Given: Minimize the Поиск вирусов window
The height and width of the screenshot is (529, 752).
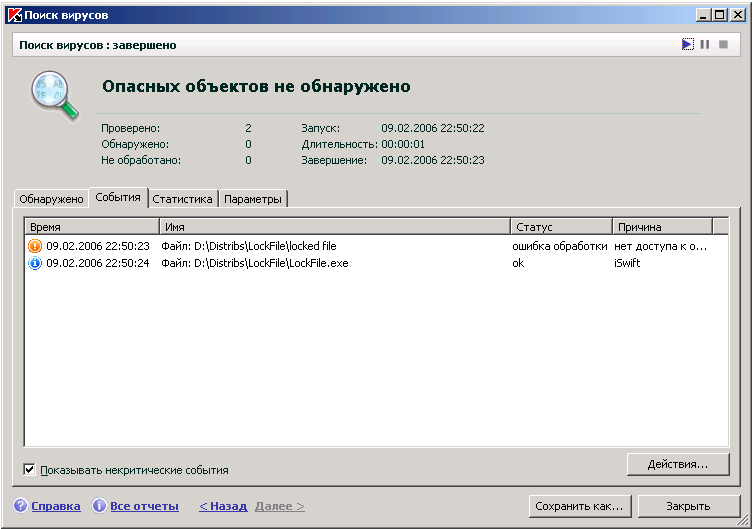Looking at the screenshot, I should click(x=703, y=15).
